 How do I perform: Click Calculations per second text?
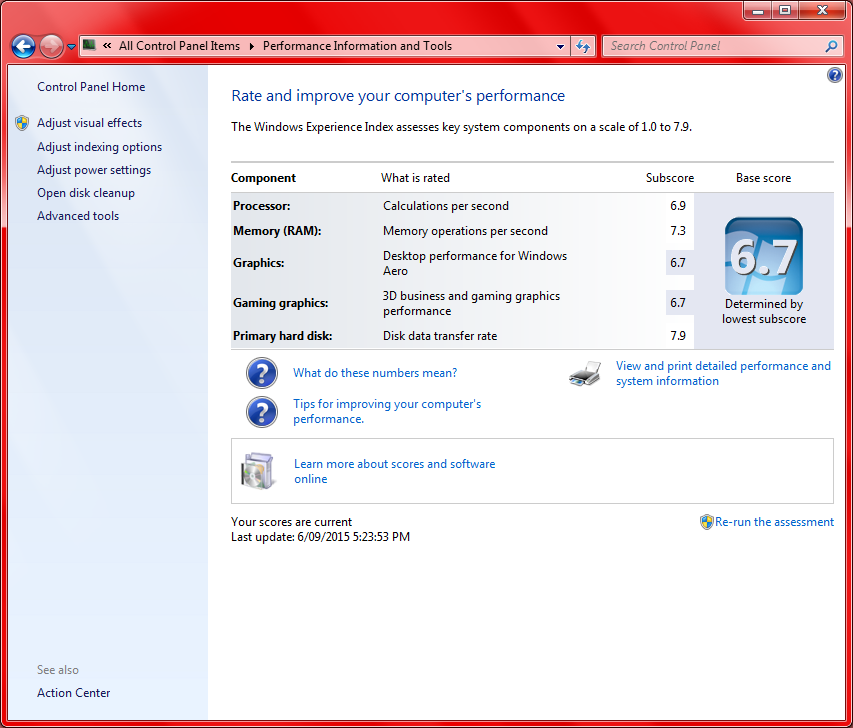click(446, 206)
